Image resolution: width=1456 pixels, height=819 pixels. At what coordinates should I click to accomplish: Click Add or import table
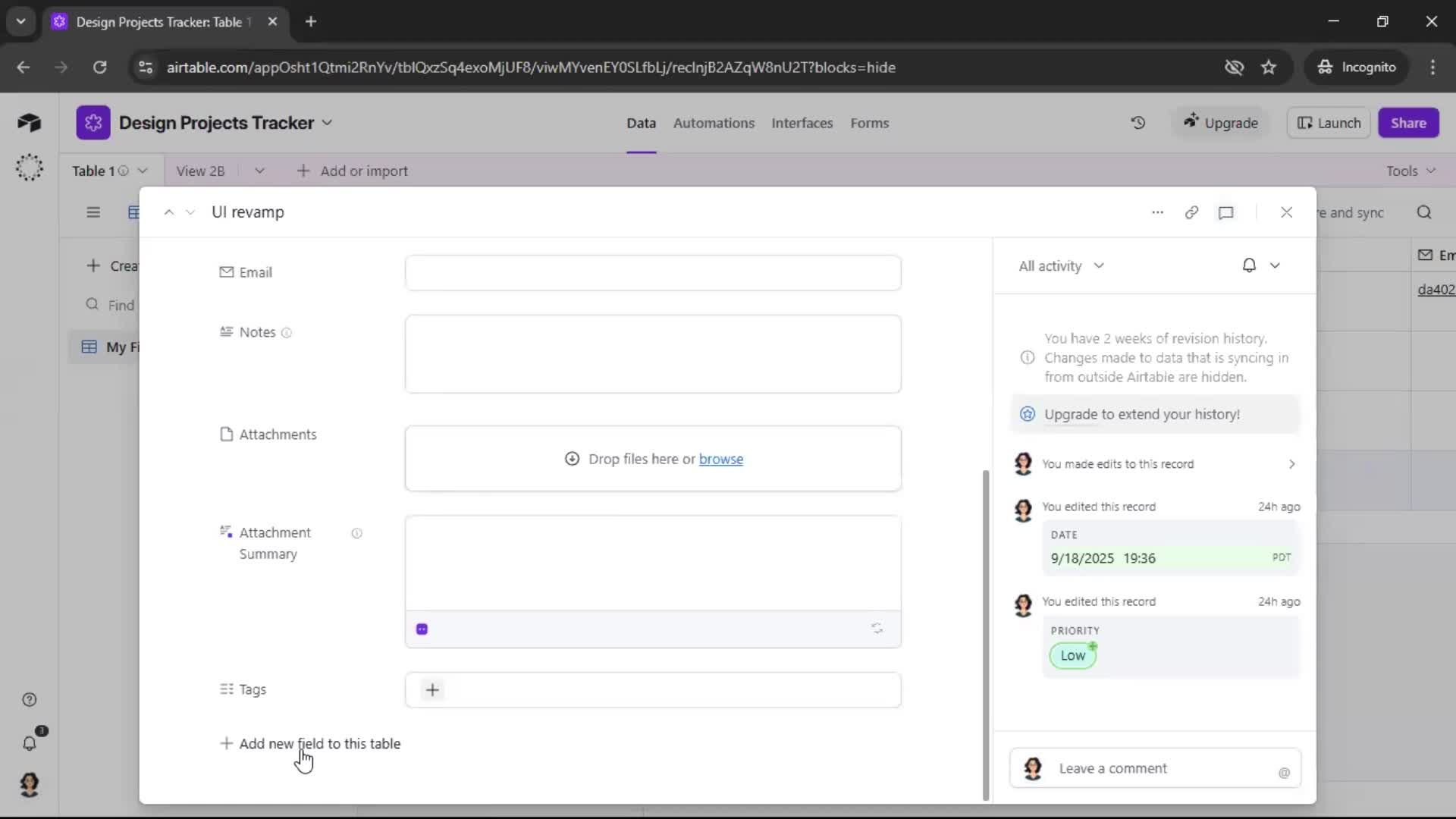coord(353,171)
